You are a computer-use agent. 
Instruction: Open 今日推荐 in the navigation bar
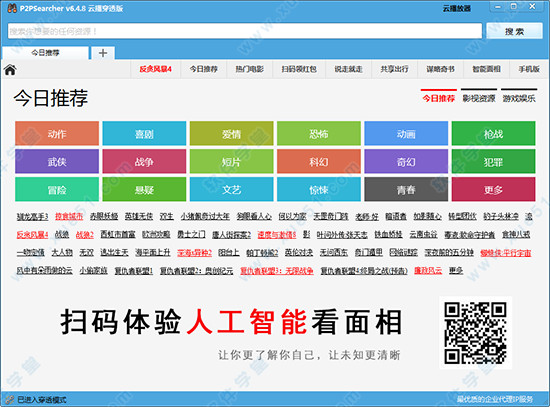pos(203,69)
